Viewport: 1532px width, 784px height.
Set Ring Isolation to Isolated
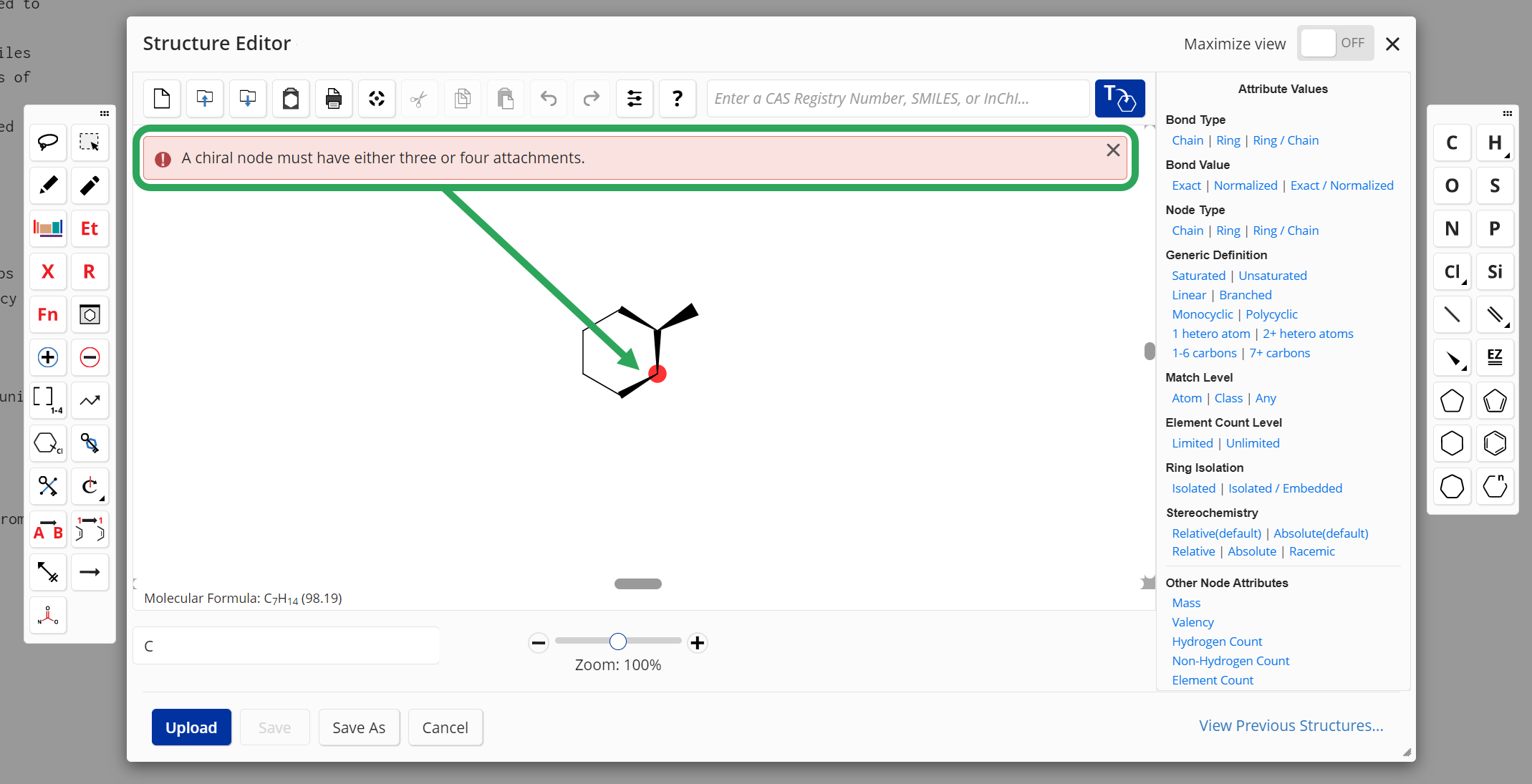pos(1193,488)
